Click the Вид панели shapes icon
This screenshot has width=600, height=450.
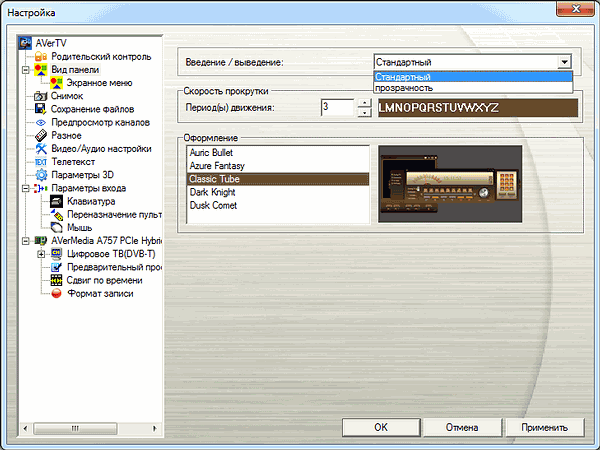(x=41, y=70)
